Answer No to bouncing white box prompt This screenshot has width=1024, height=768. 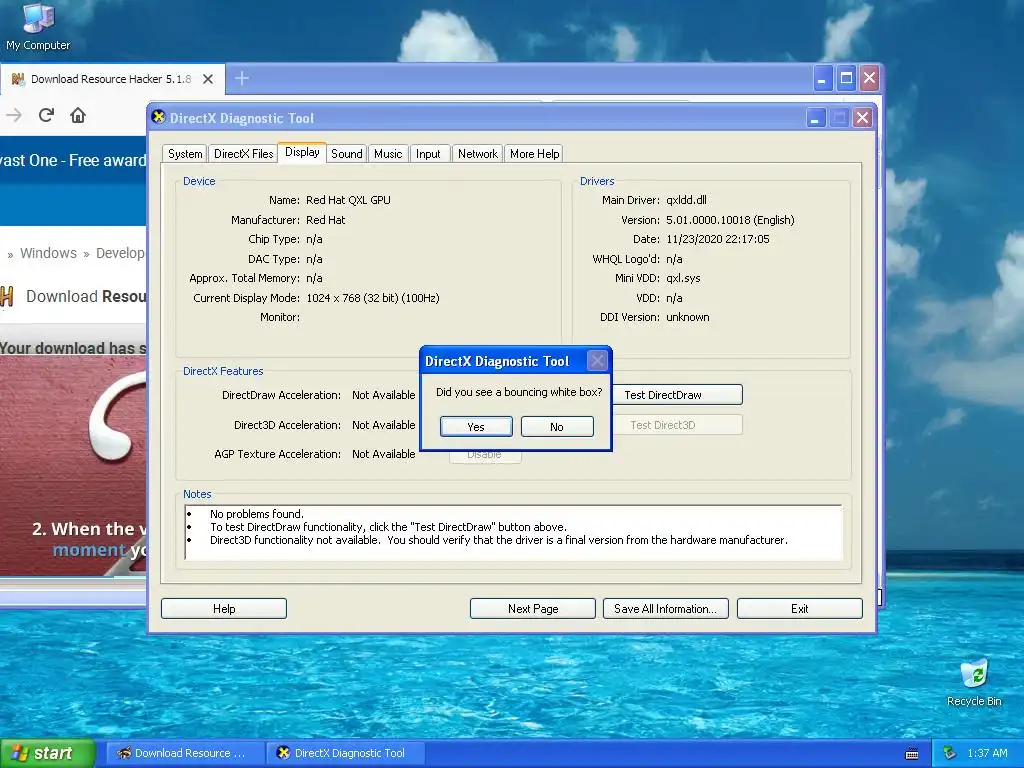point(557,426)
